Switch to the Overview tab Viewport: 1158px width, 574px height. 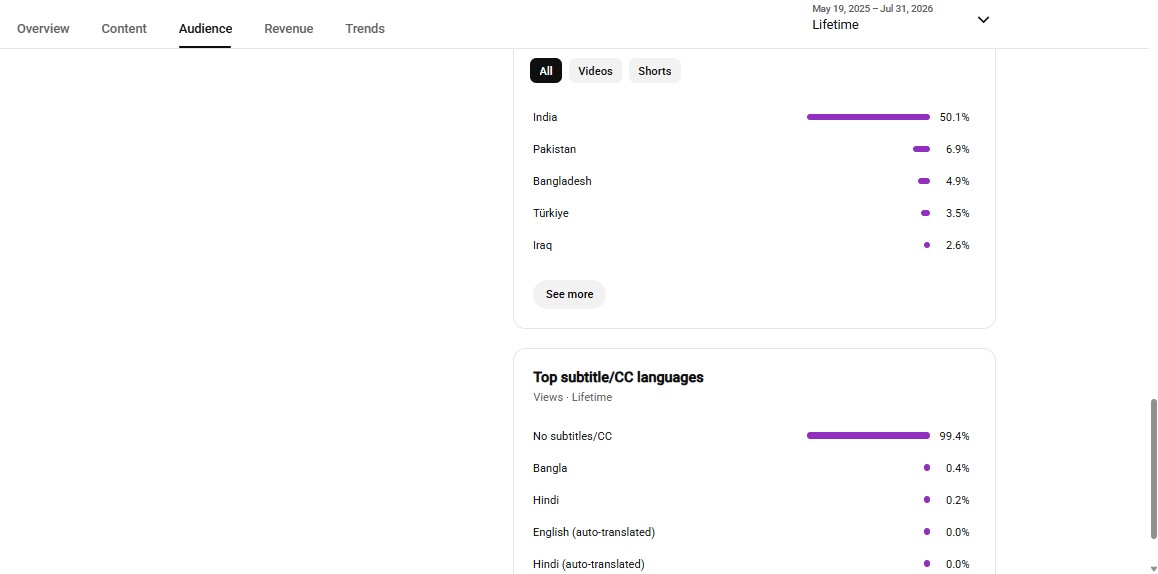pyautogui.click(x=43, y=29)
